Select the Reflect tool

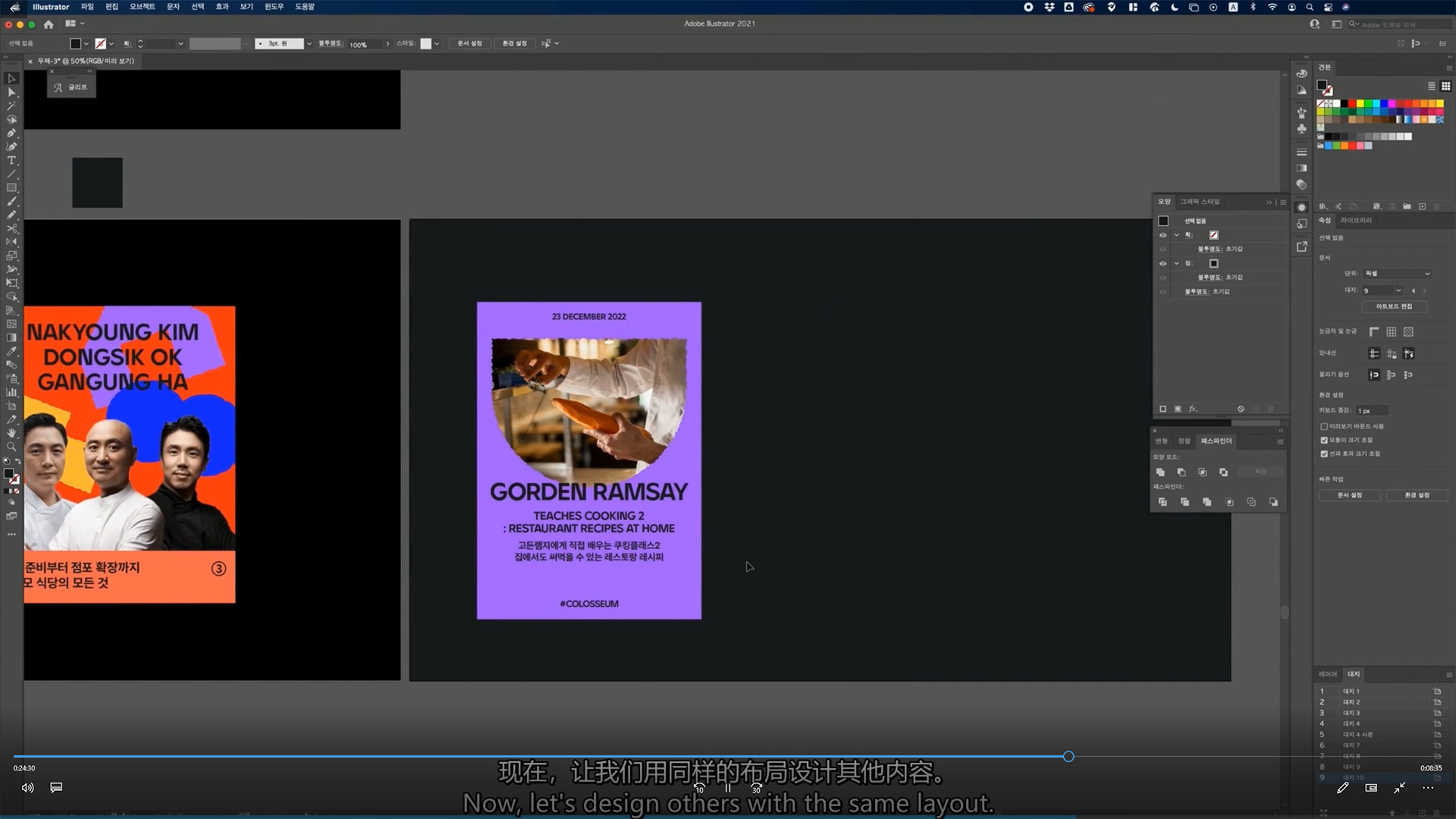[x=11, y=242]
